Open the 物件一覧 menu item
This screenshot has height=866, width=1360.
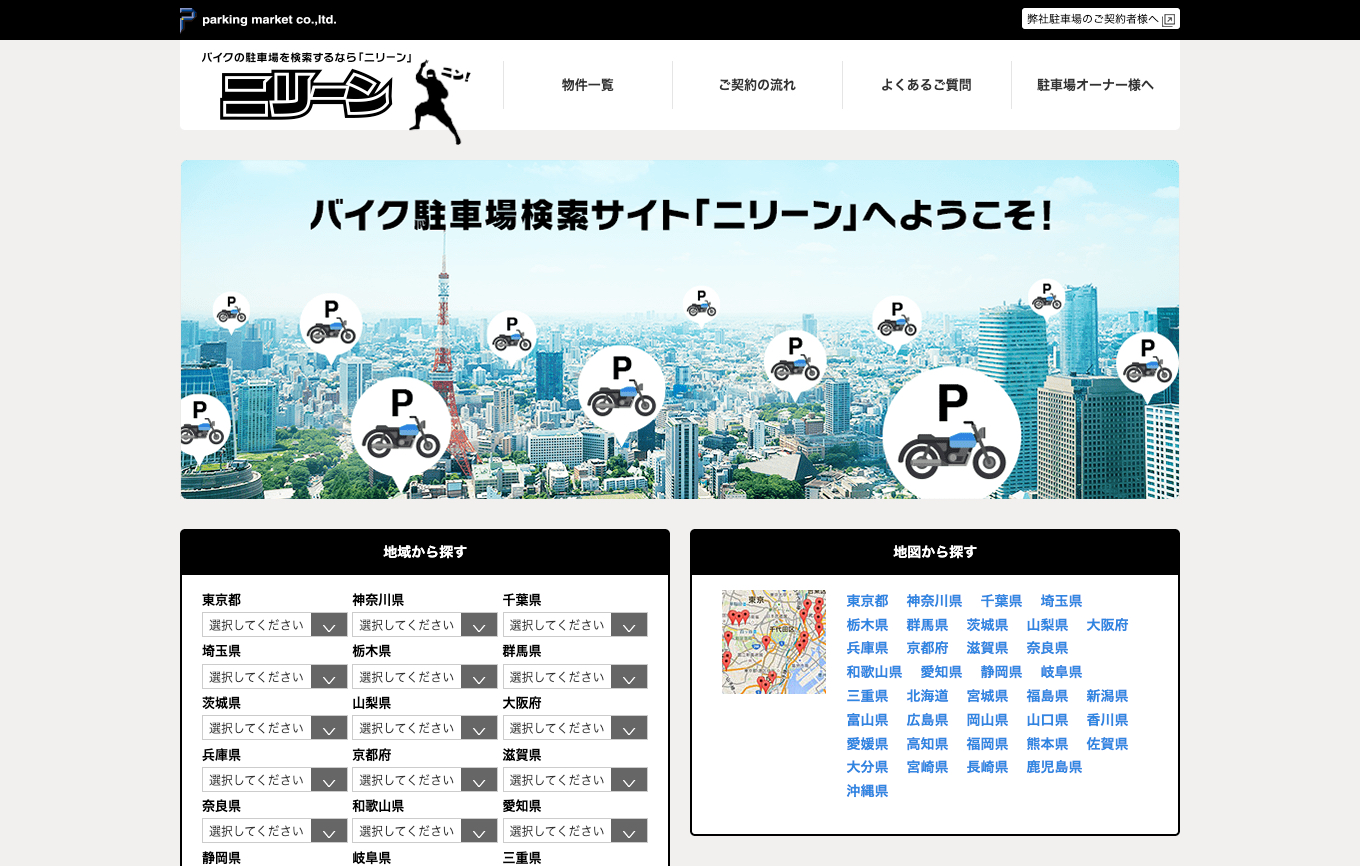click(x=588, y=85)
